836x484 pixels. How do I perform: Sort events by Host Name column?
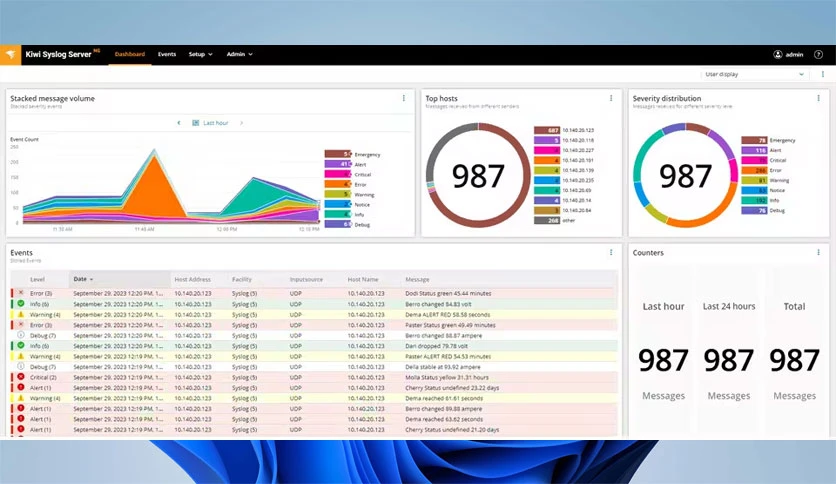point(363,279)
